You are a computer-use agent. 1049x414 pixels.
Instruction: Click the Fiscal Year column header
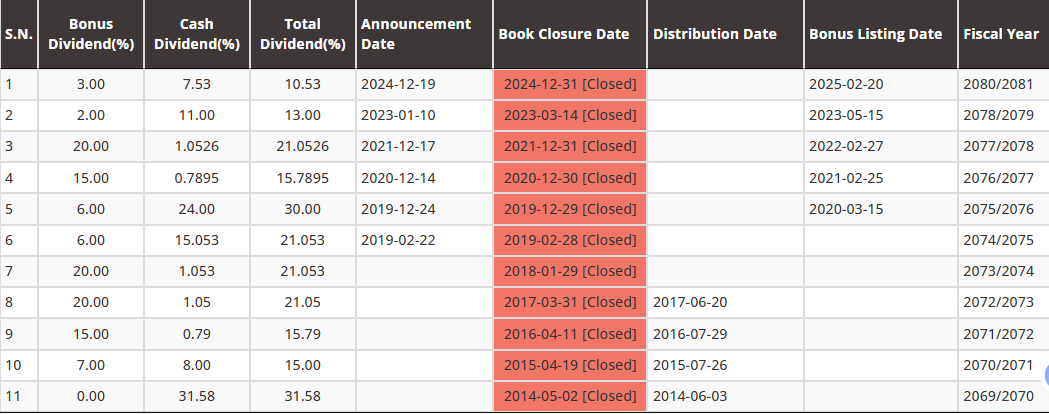click(x=1001, y=34)
